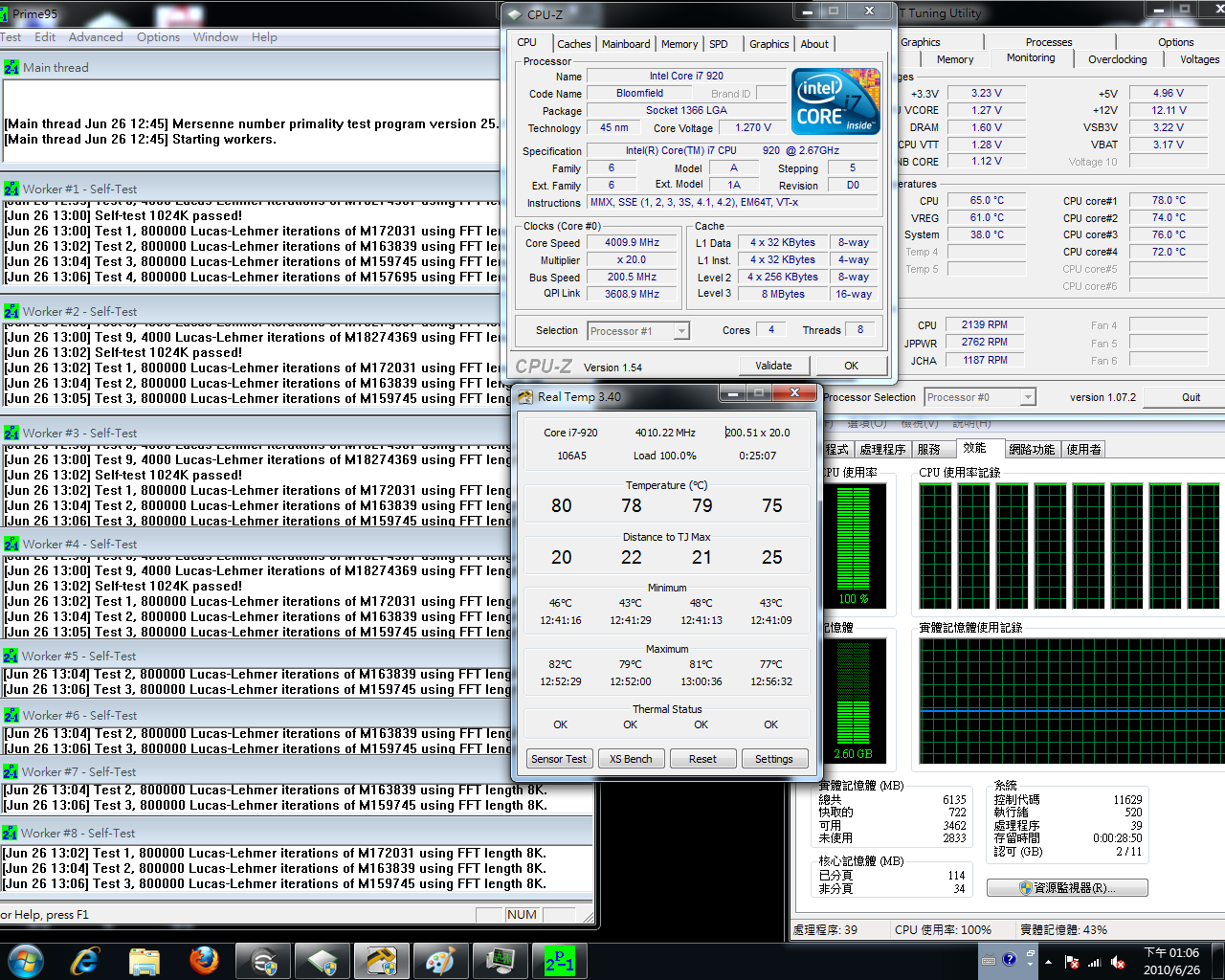Click the Worker #4 Self-Test window icon
Image resolution: width=1225 pixels, height=980 pixels.
coord(11,545)
